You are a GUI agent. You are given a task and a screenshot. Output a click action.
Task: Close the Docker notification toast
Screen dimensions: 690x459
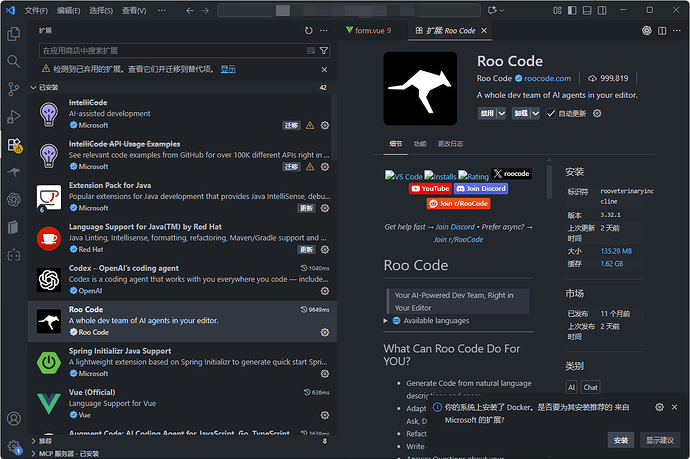pos(674,408)
